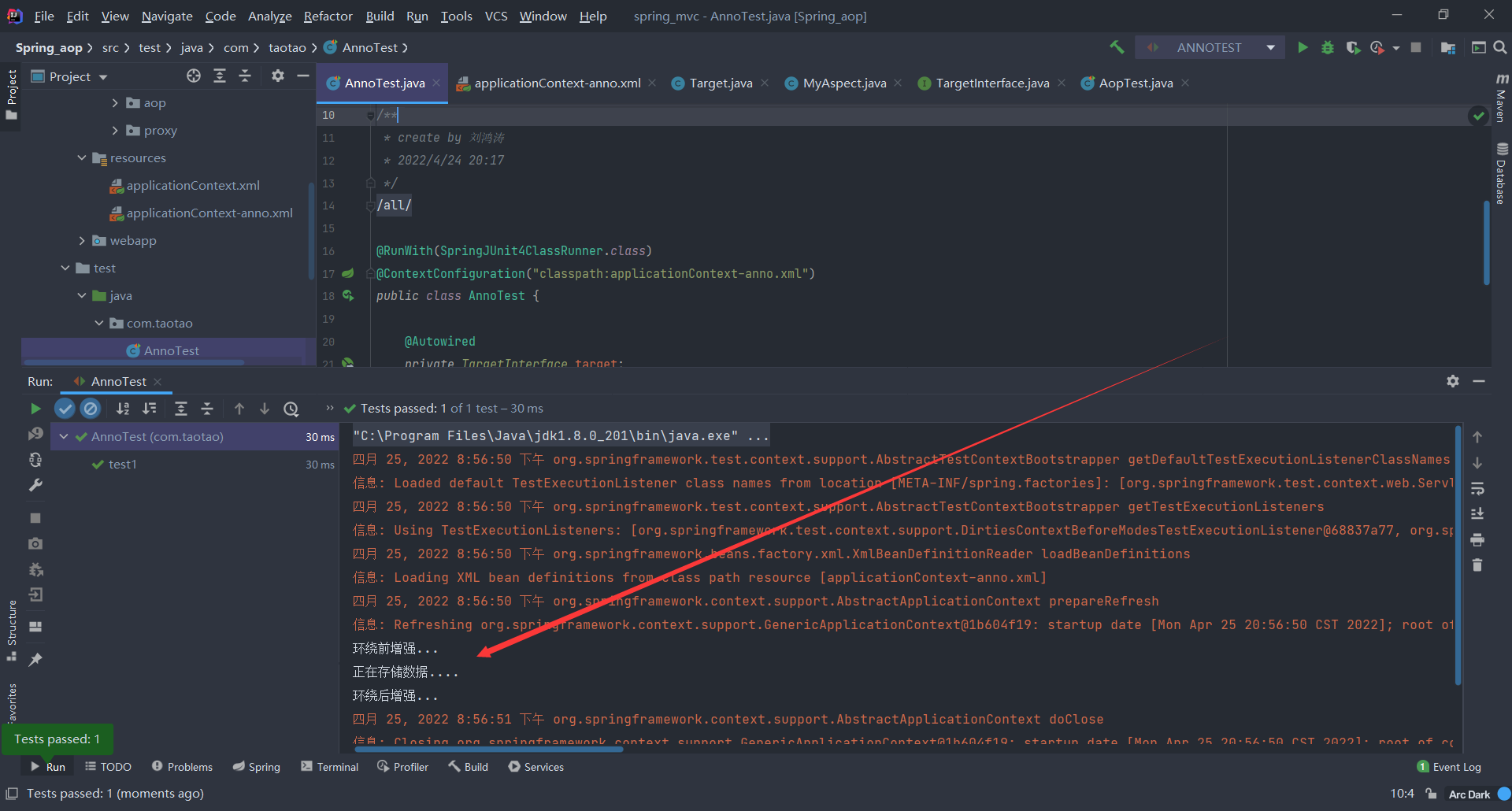This screenshot has width=1512, height=811.
Task: Hide the Project panel with minus icon
Action: [x=302, y=76]
